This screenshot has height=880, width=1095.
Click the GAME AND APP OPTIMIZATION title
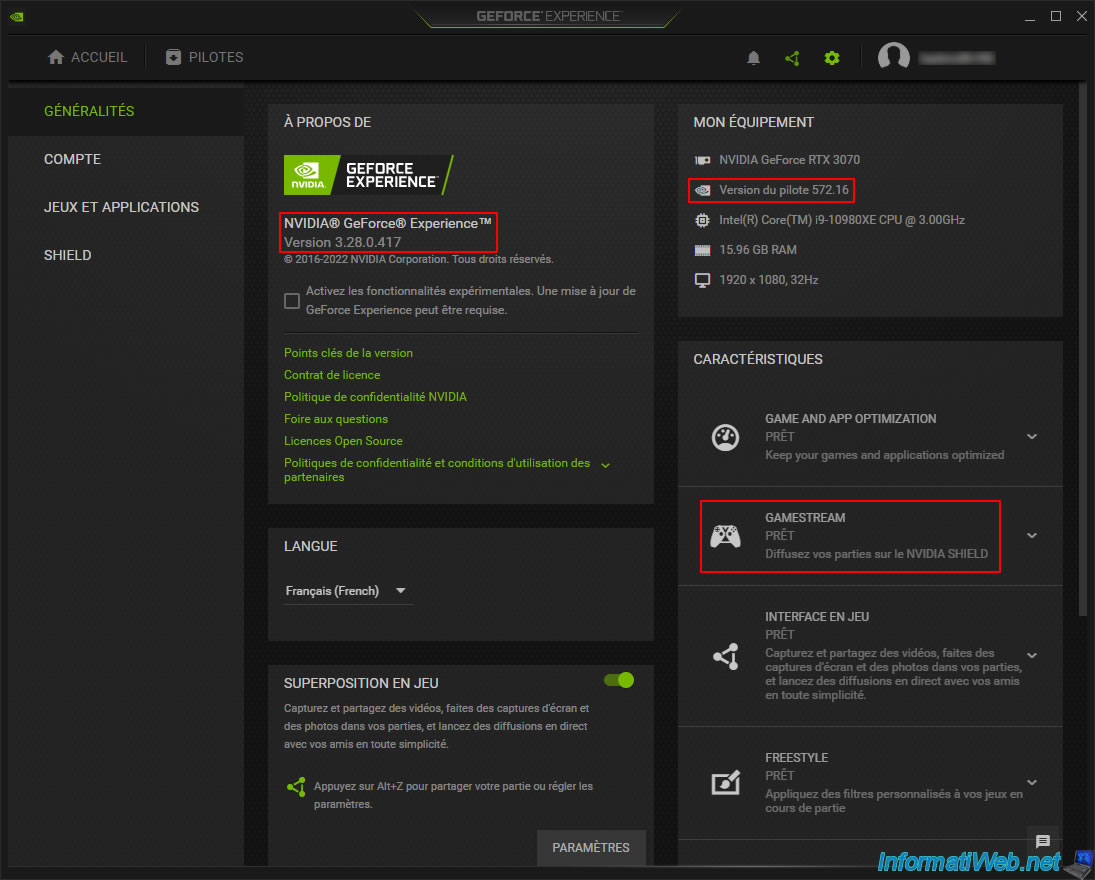click(850, 419)
